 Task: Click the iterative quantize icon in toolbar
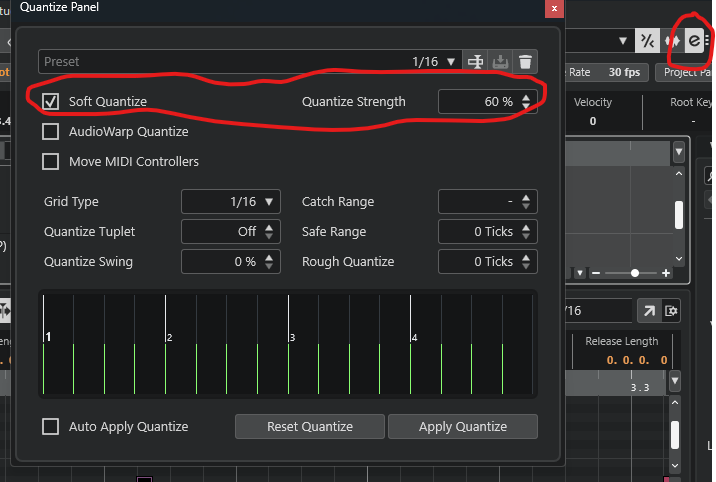[671, 41]
